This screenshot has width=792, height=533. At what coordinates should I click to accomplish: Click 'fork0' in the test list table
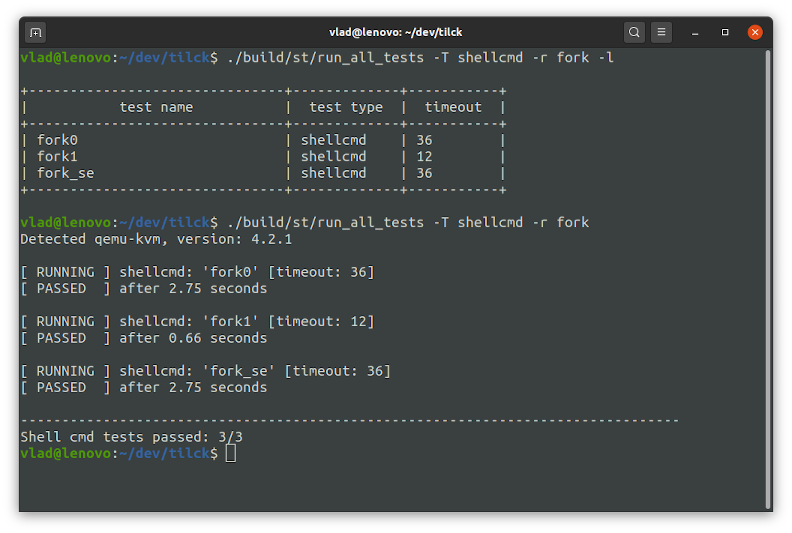57,140
